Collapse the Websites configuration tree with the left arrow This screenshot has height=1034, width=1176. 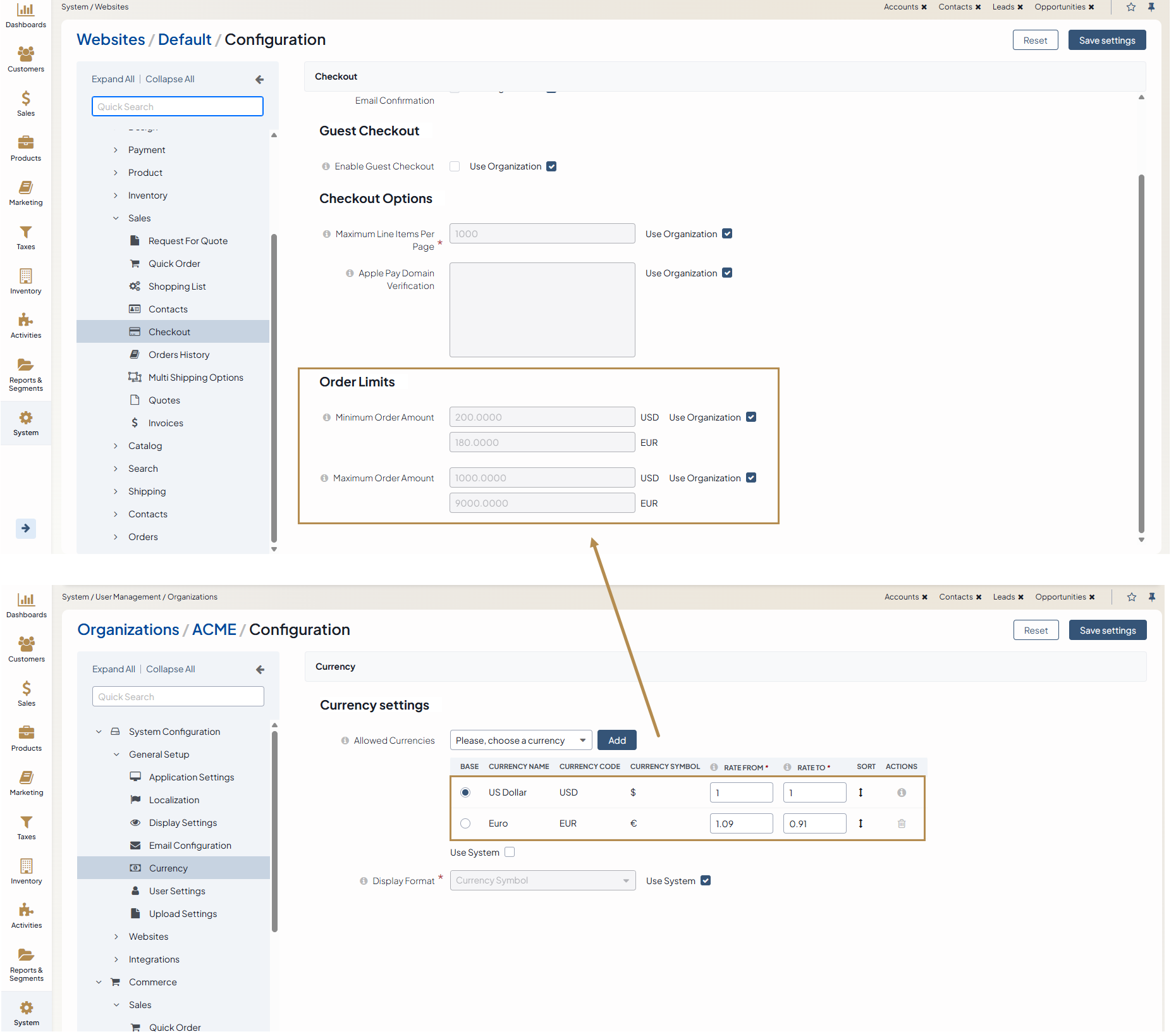click(259, 79)
